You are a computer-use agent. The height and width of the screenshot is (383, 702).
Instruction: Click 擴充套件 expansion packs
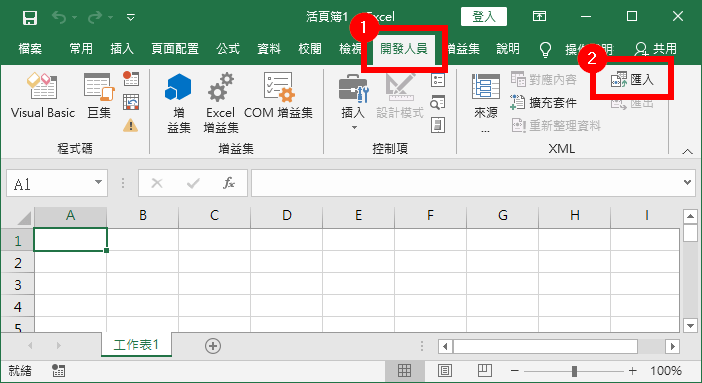[544, 103]
